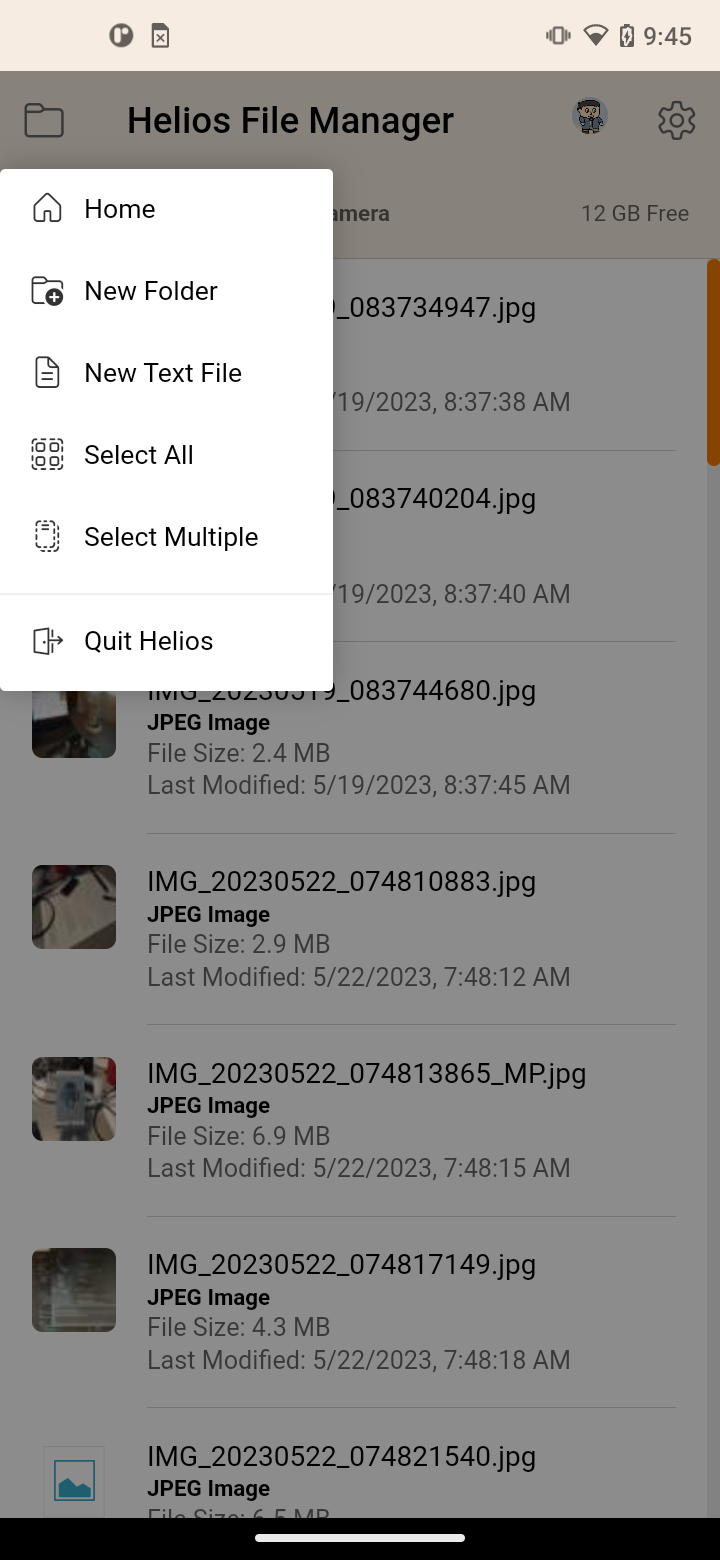Open the folder navigation icon

click(43, 120)
